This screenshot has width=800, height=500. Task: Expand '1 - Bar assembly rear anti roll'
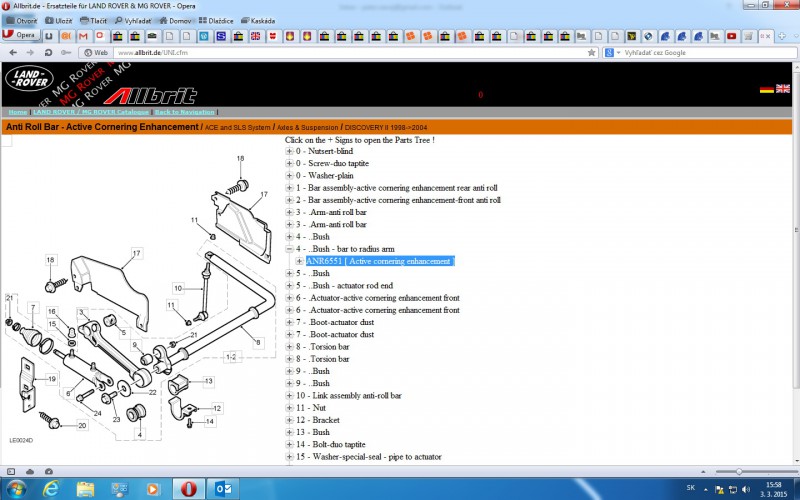coord(289,187)
